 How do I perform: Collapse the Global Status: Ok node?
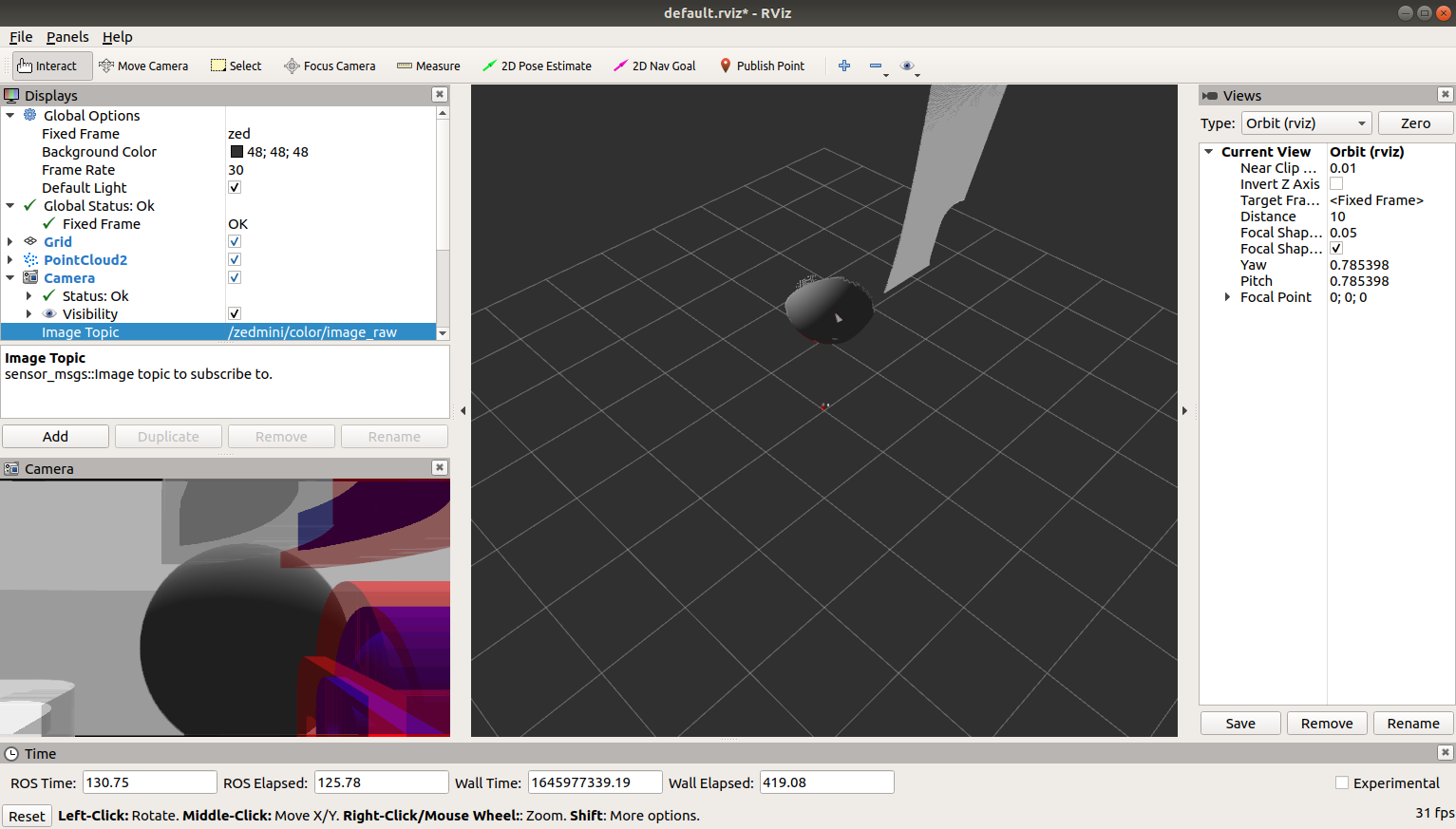point(10,205)
